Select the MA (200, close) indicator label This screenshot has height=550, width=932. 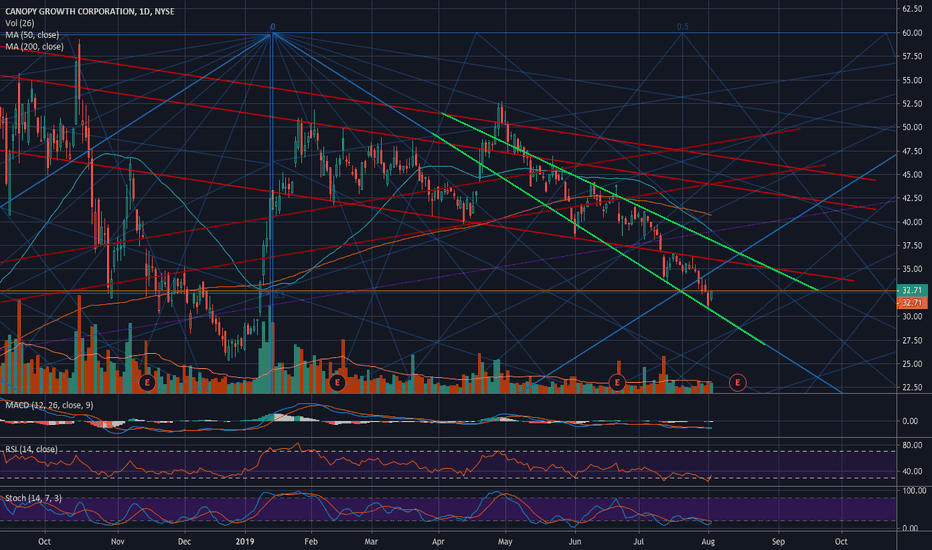coord(34,46)
